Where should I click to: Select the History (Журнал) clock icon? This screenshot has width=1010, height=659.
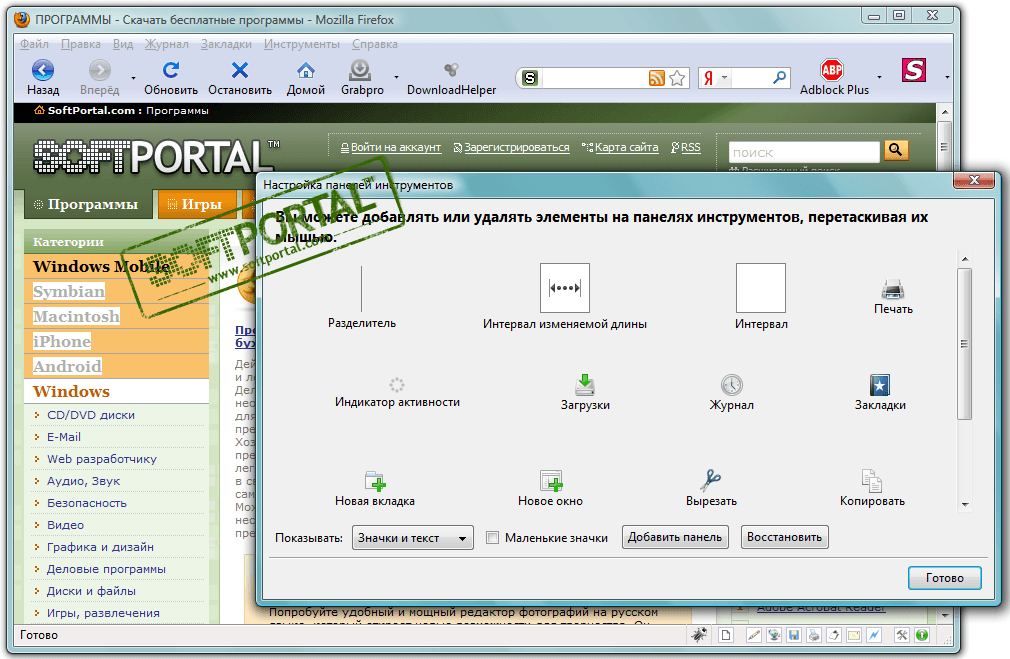coord(732,385)
